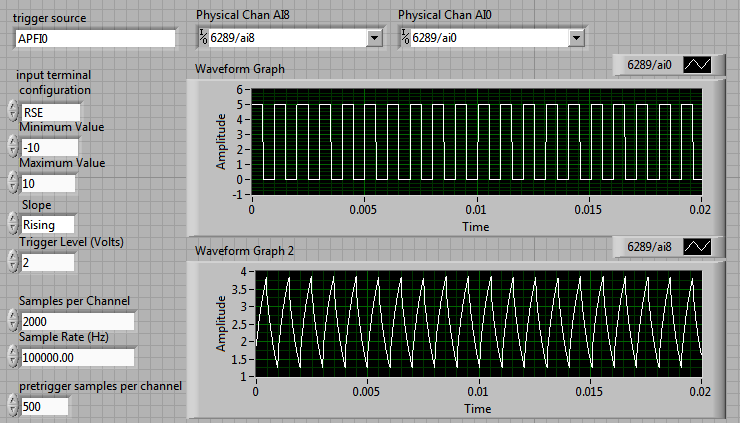Click the 6289/ai0 plot legend line icon
Viewport: 740px width, 423px height.
(x=697, y=65)
